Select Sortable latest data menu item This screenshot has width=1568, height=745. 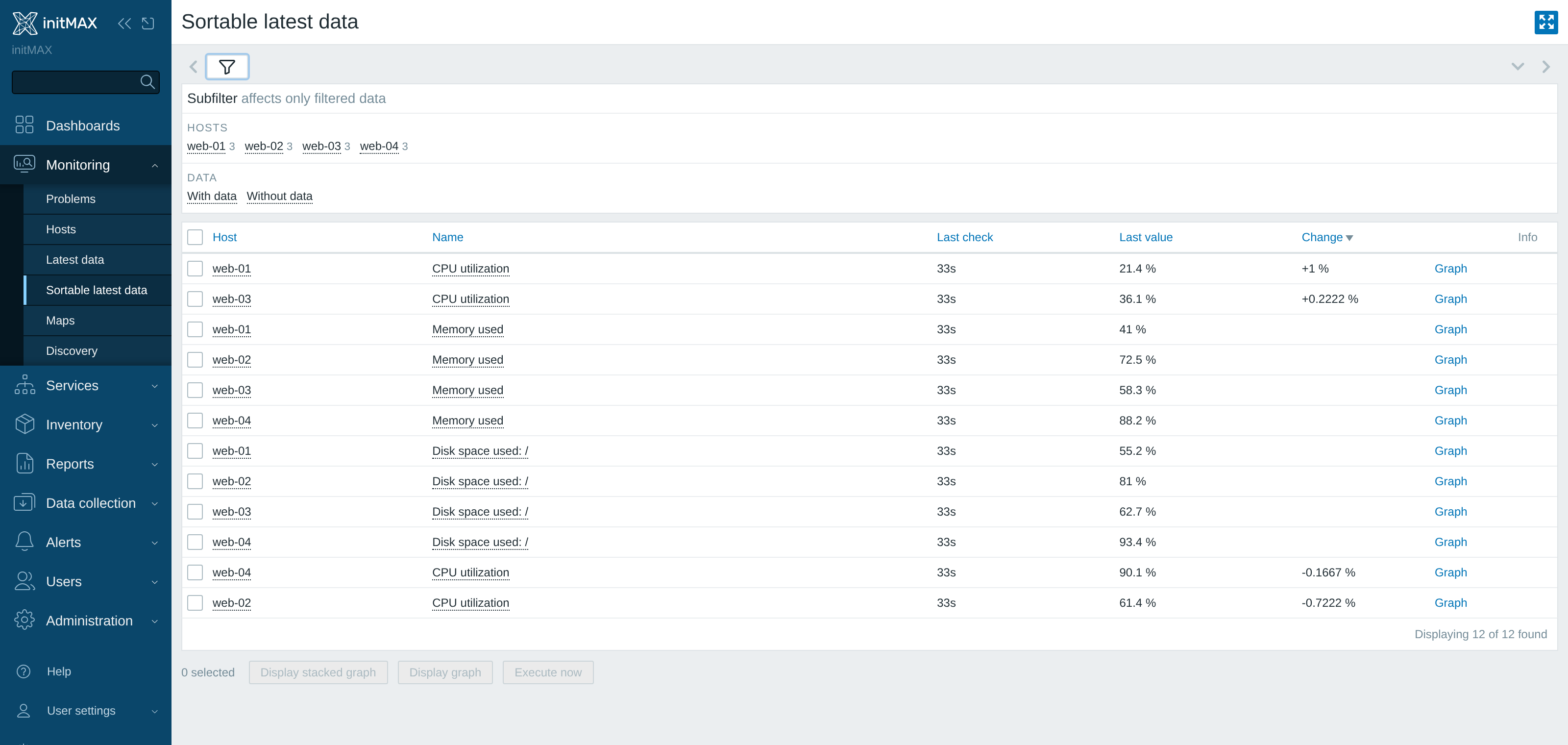(x=98, y=290)
